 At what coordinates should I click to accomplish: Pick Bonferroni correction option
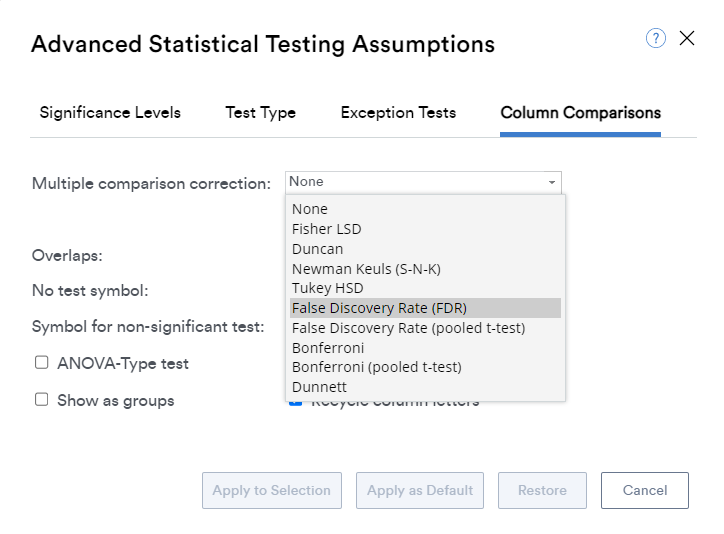pos(328,348)
